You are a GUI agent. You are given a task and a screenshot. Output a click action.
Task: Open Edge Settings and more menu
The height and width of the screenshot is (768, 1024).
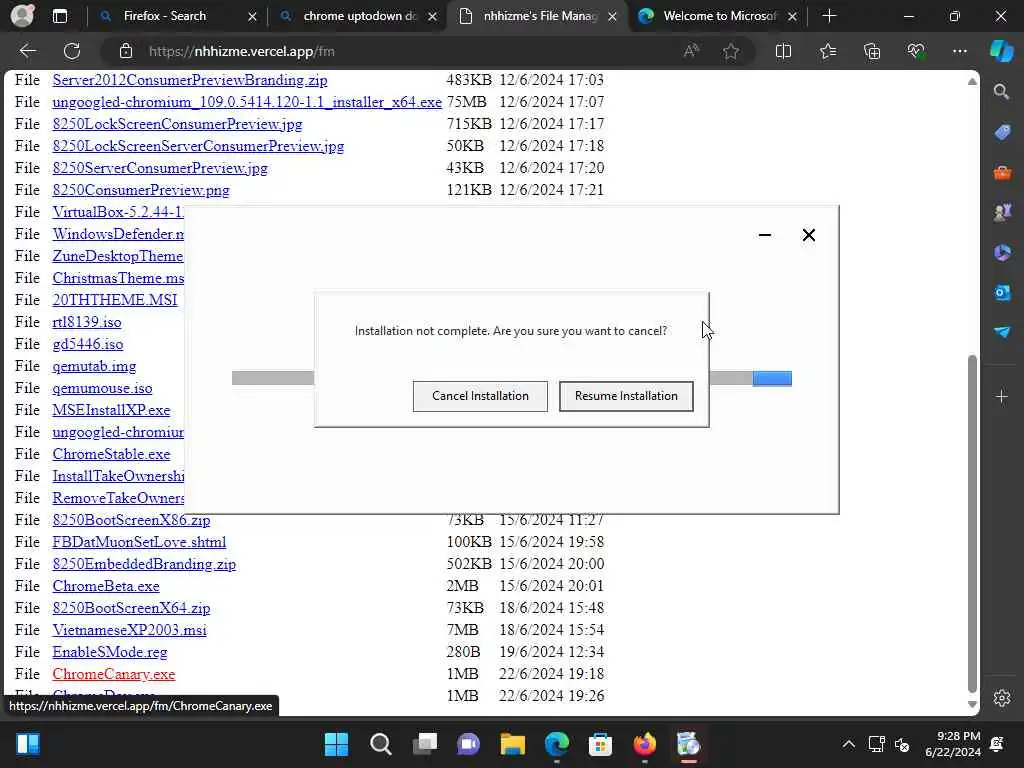[x=959, y=51]
